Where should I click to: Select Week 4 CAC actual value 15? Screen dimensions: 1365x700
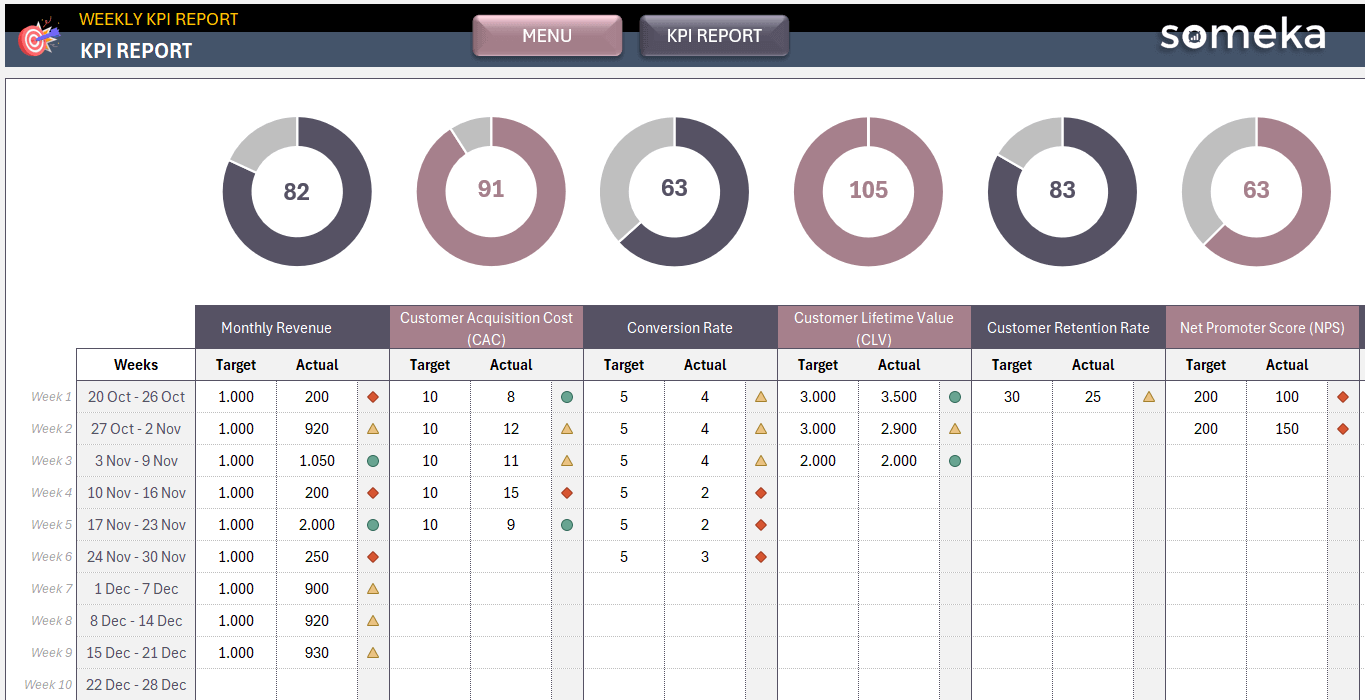click(x=511, y=493)
